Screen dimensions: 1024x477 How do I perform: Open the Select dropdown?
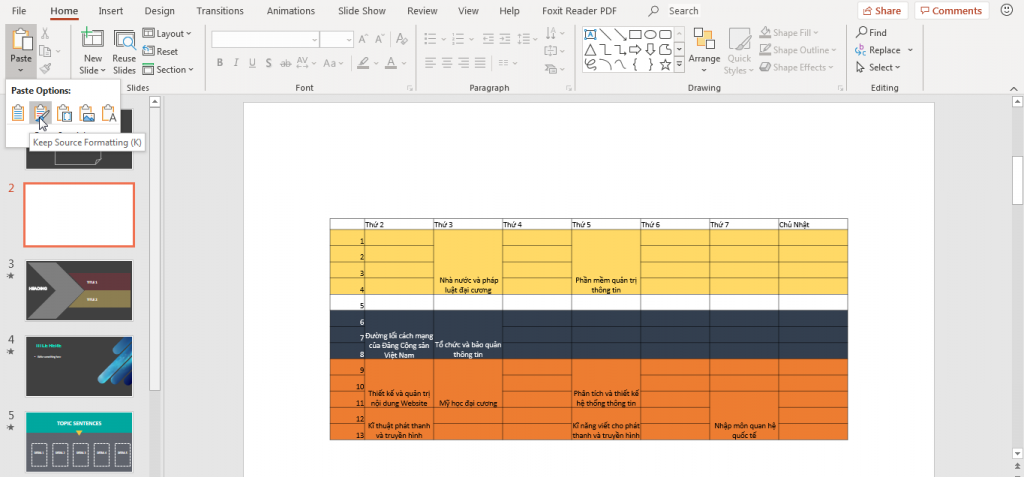[878, 67]
